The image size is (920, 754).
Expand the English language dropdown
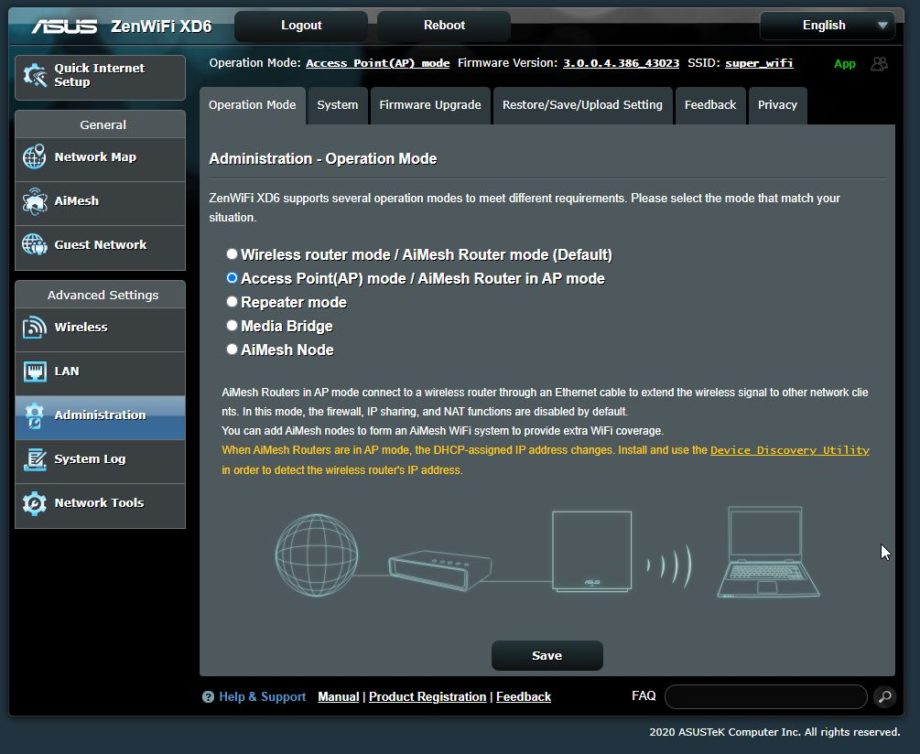point(826,26)
